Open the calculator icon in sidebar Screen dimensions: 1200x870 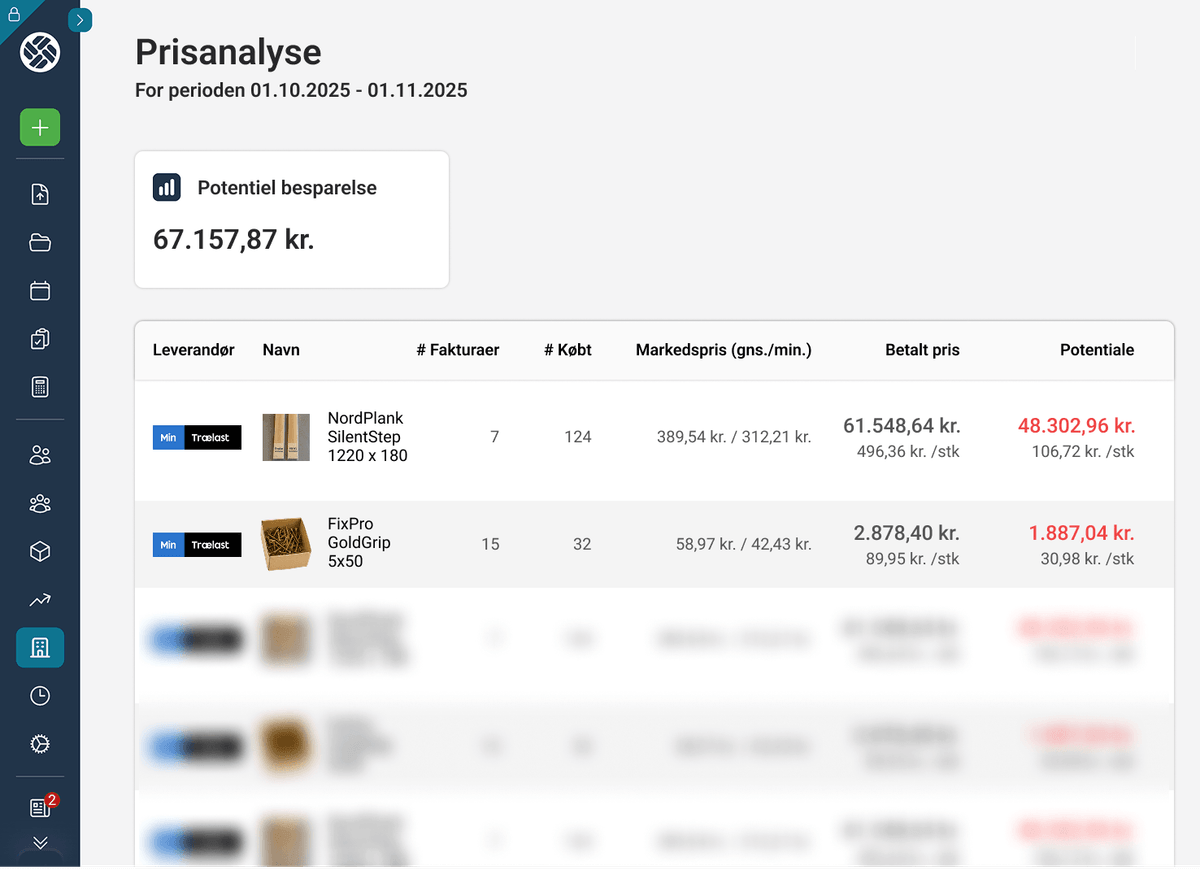point(40,387)
